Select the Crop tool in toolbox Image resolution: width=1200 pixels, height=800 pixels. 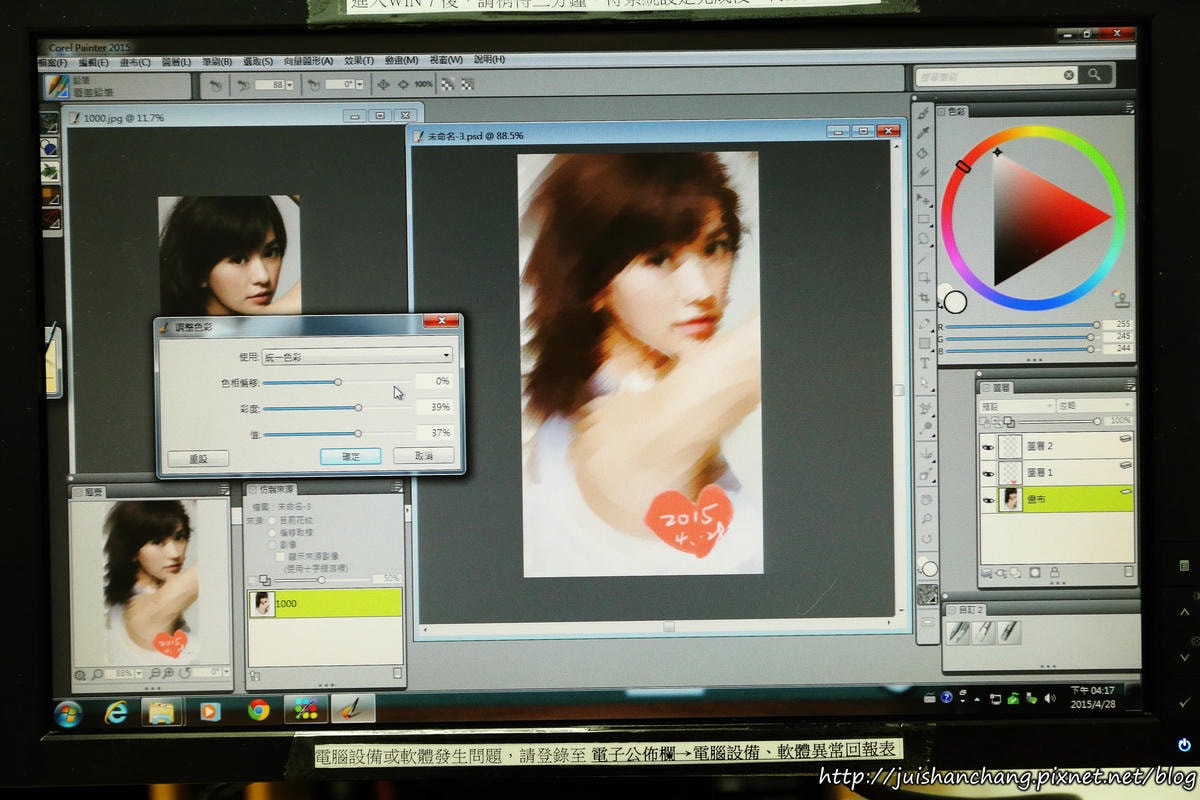pyautogui.click(x=925, y=297)
